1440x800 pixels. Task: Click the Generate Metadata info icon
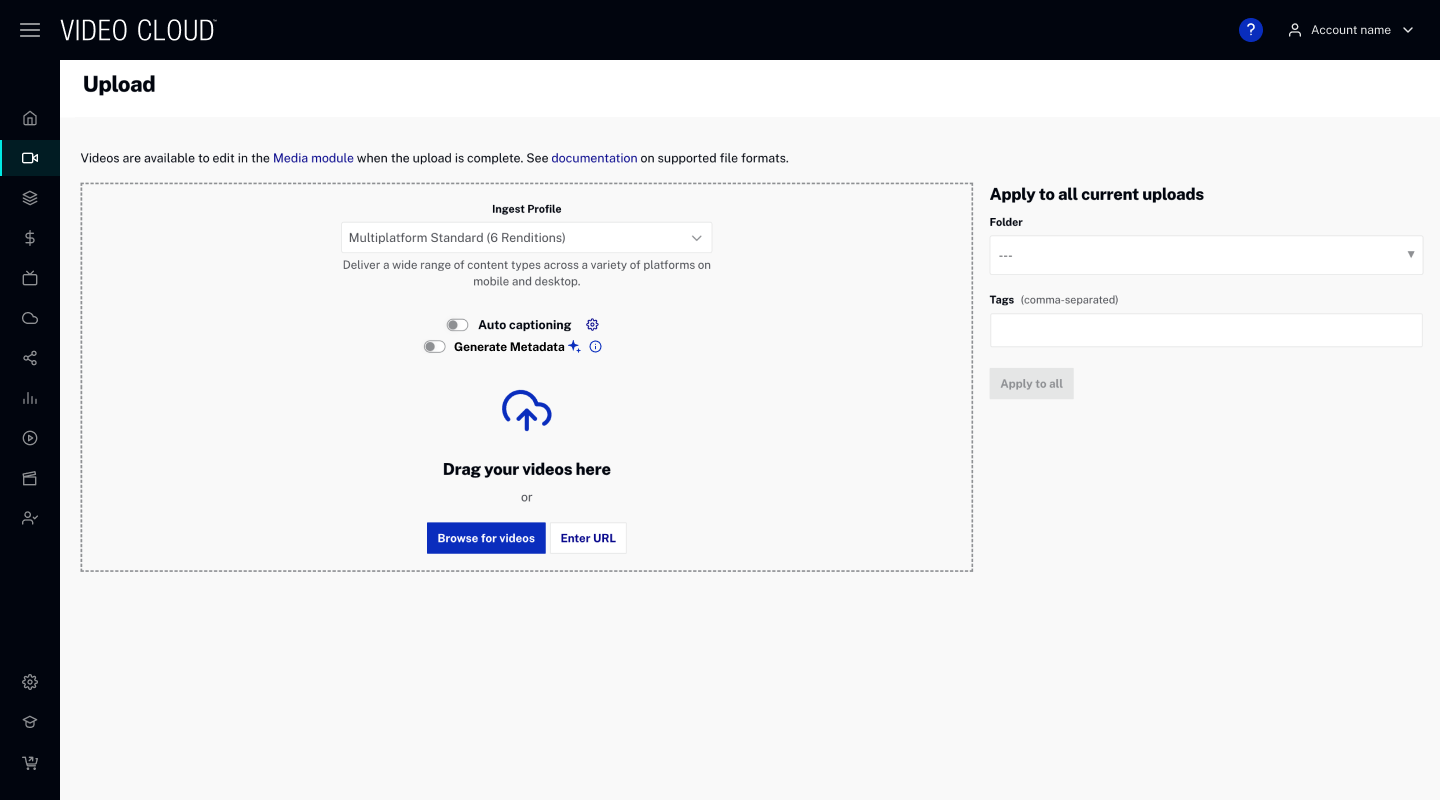point(596,347)
